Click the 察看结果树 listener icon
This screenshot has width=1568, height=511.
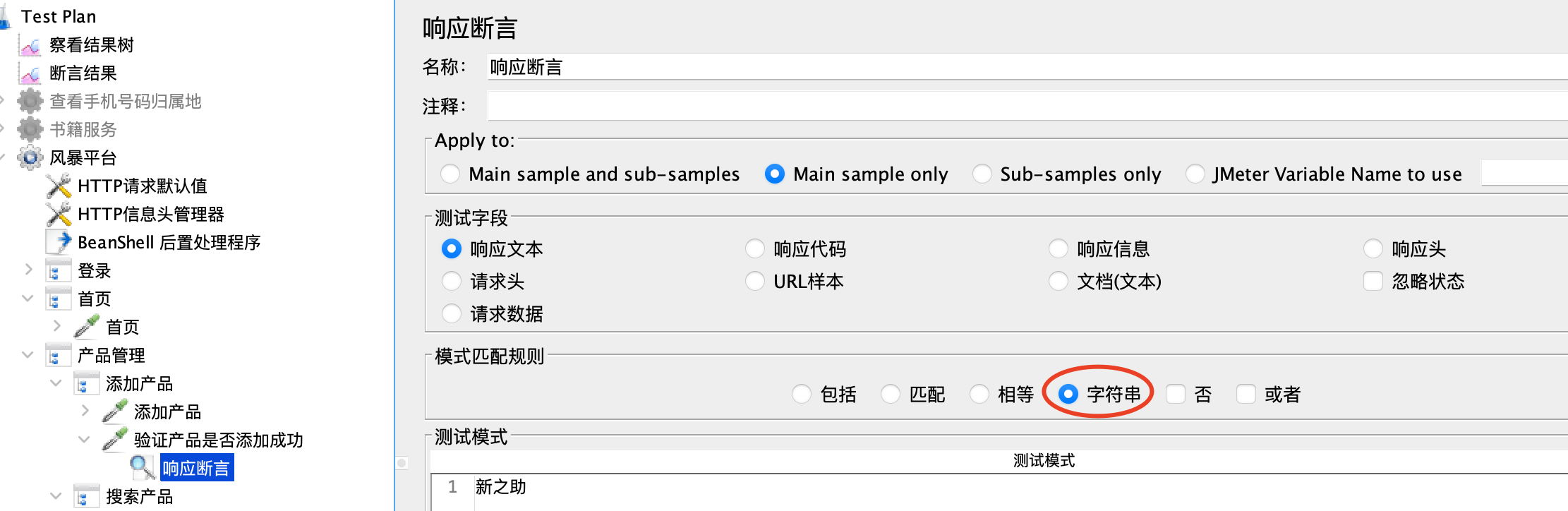tap(30, 46)
